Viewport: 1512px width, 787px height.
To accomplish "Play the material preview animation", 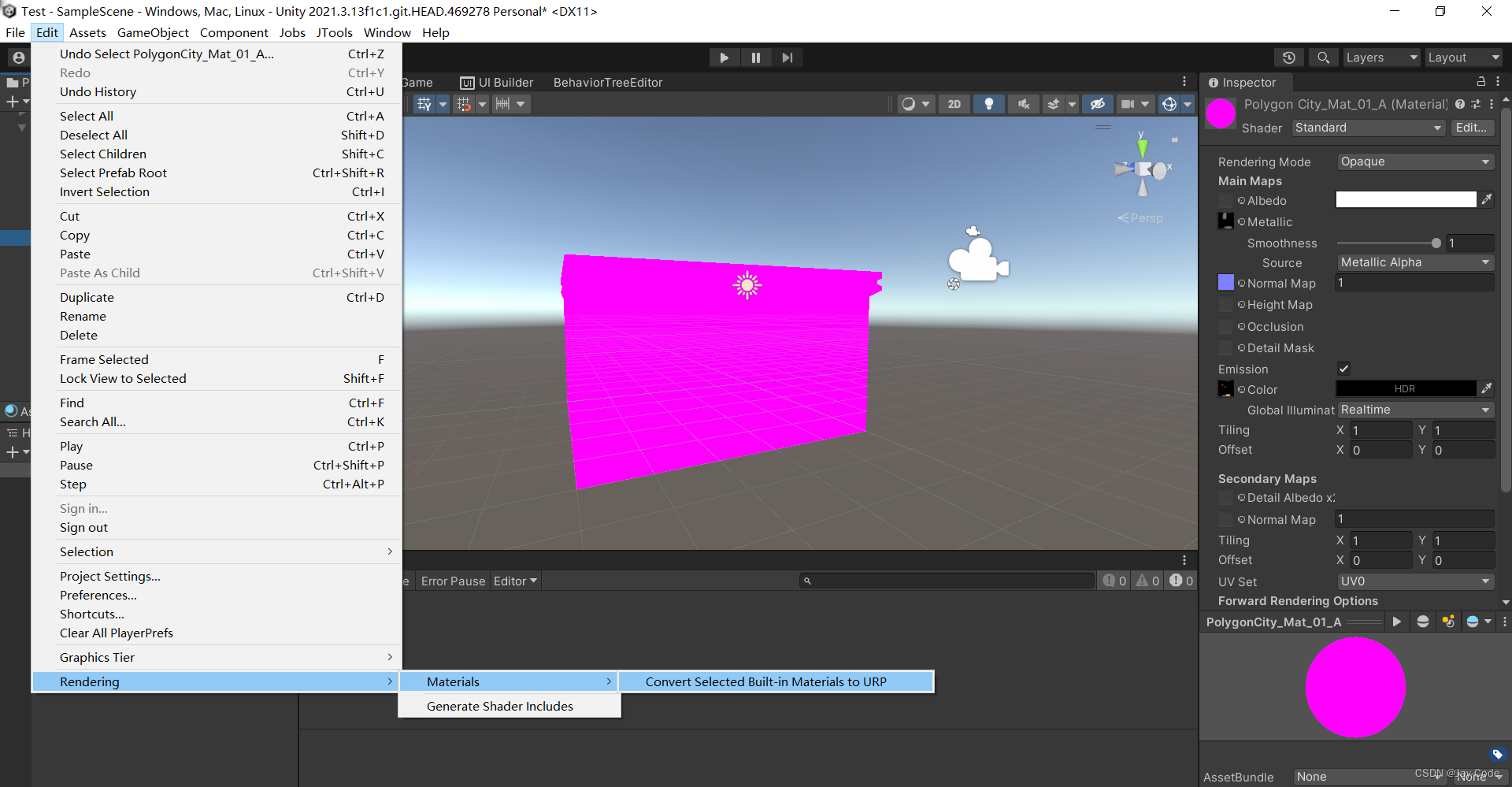I will coord(1396,622).
